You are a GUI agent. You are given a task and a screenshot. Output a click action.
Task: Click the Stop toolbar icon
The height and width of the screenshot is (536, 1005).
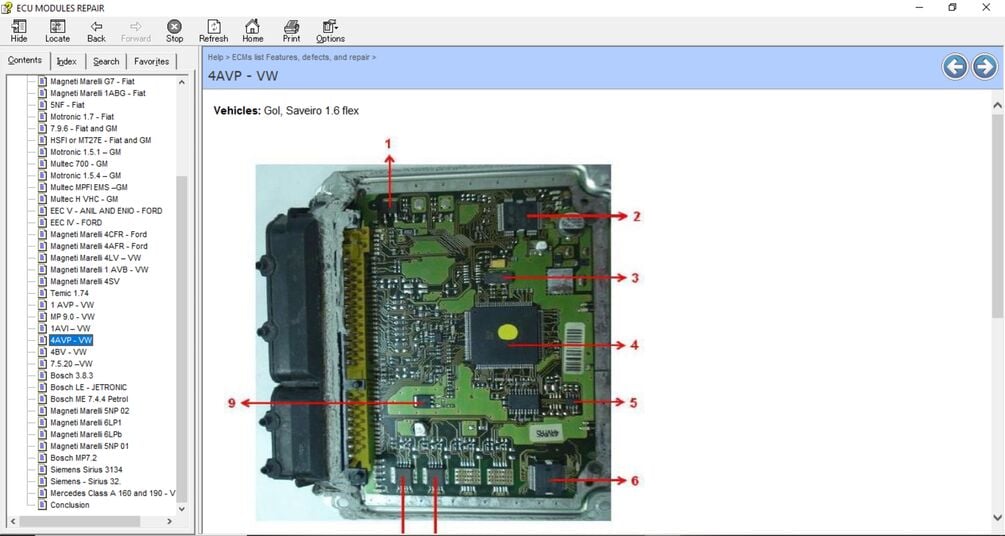(x=174, y=26)
